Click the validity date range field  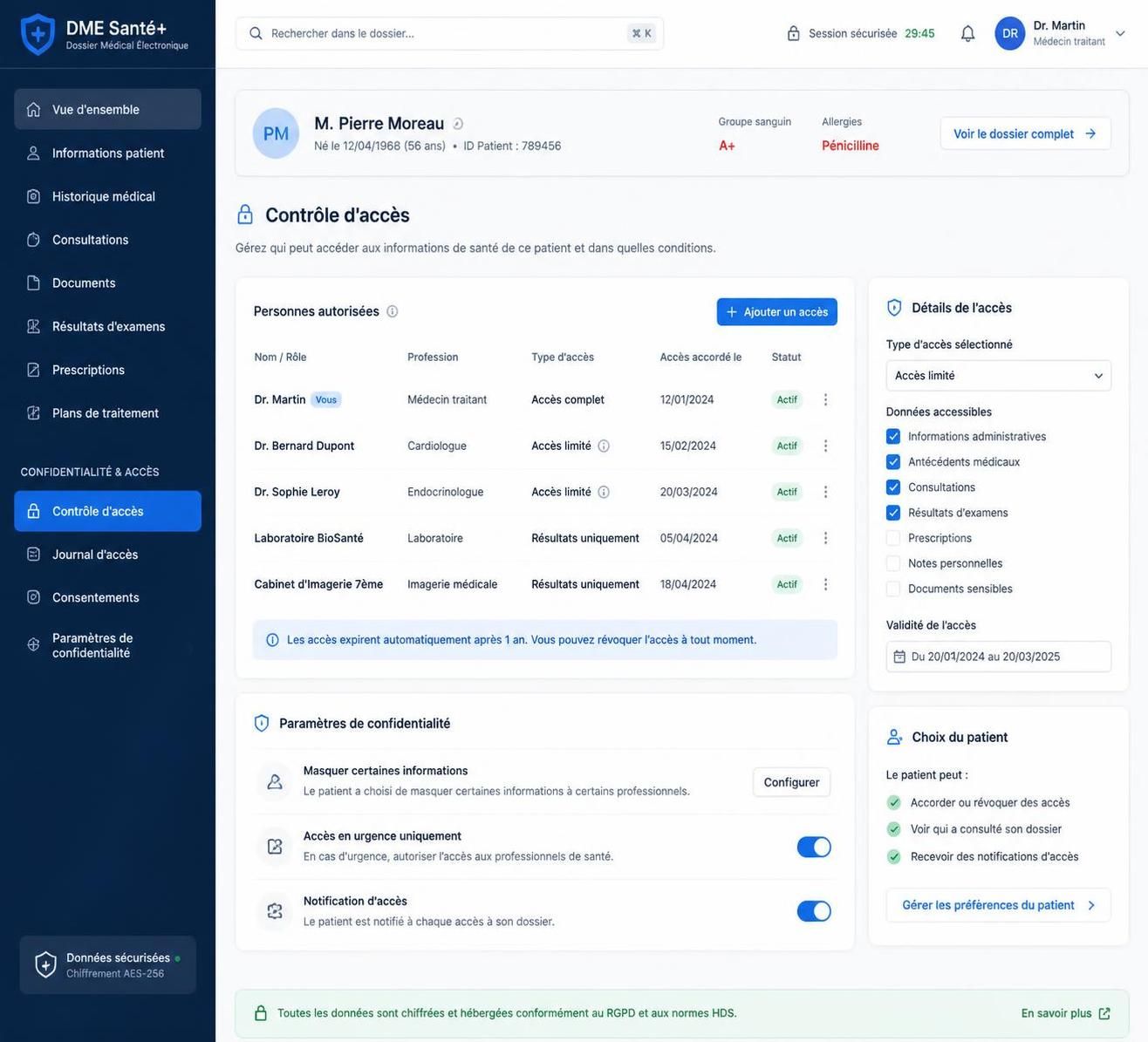click(999, 657)
